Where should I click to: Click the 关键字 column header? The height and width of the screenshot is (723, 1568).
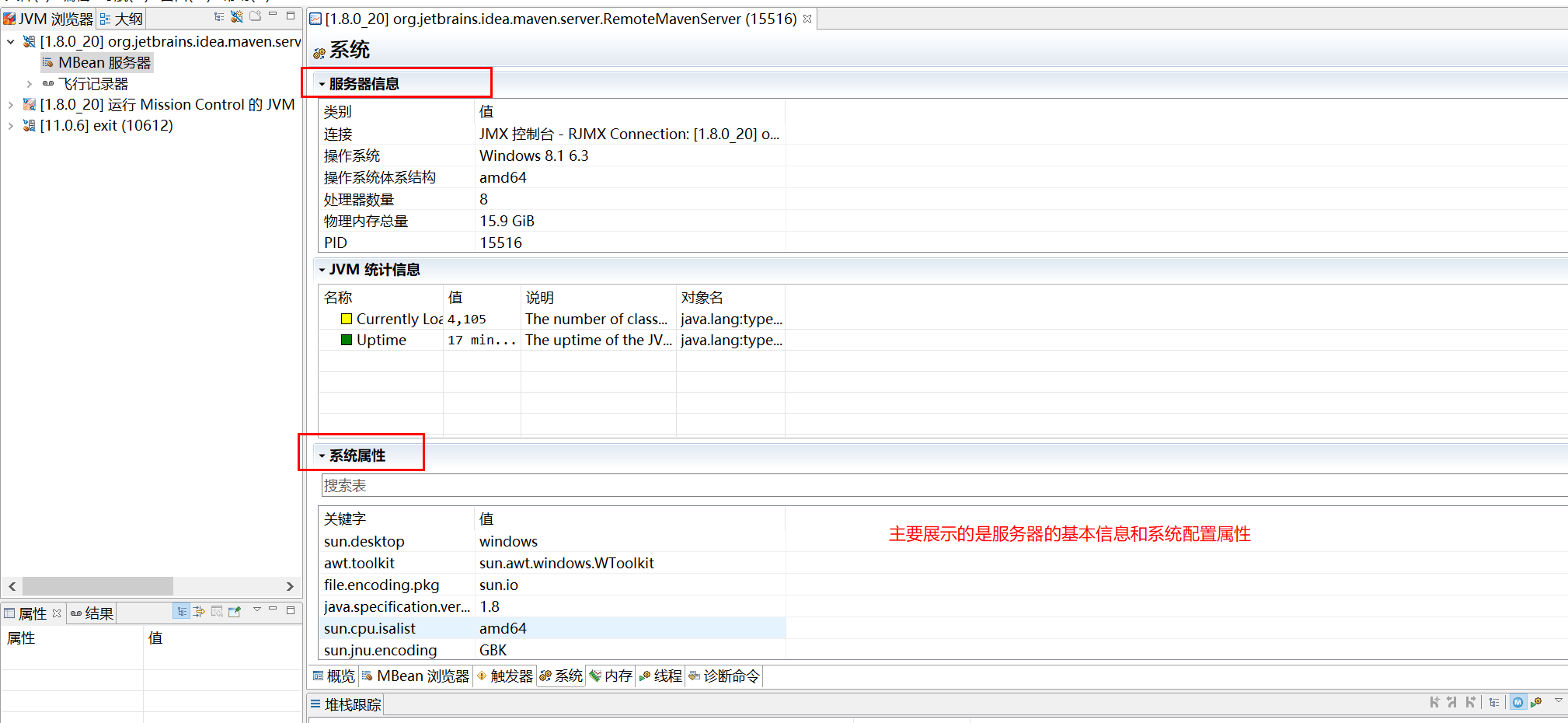click(396, 519)
